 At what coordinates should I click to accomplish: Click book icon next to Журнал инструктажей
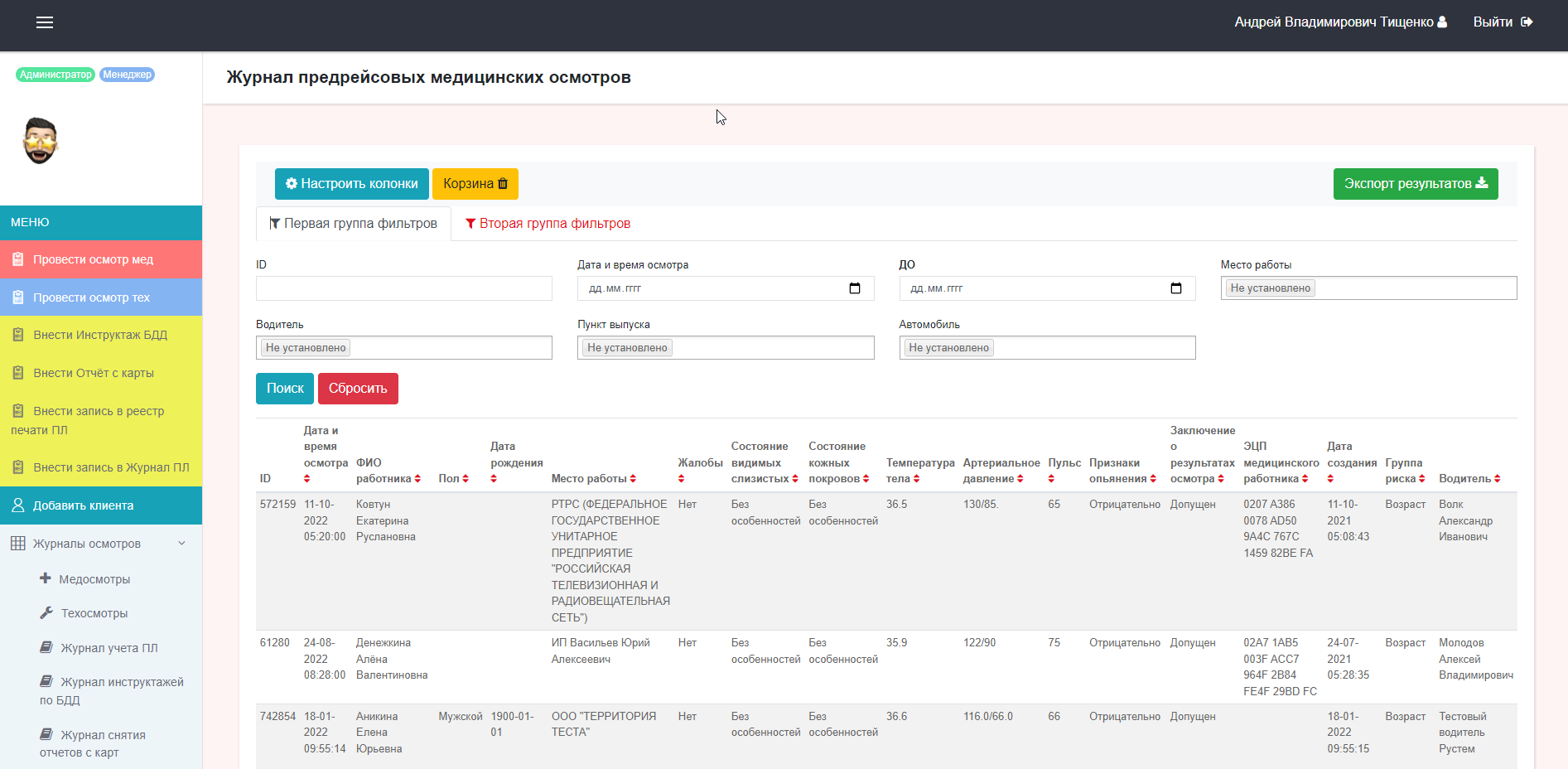coord(46,681)
